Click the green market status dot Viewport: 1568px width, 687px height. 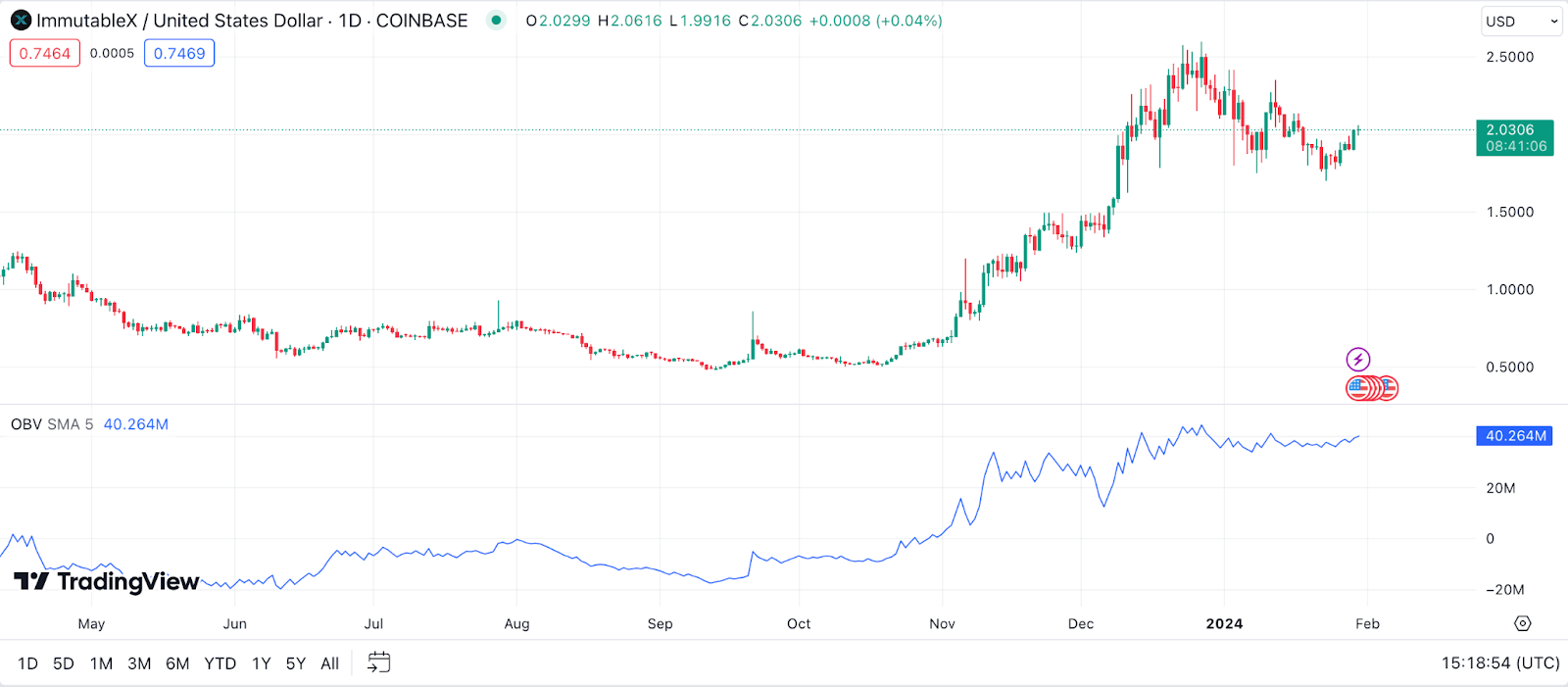pyautogui.click(x=497, y=20)
